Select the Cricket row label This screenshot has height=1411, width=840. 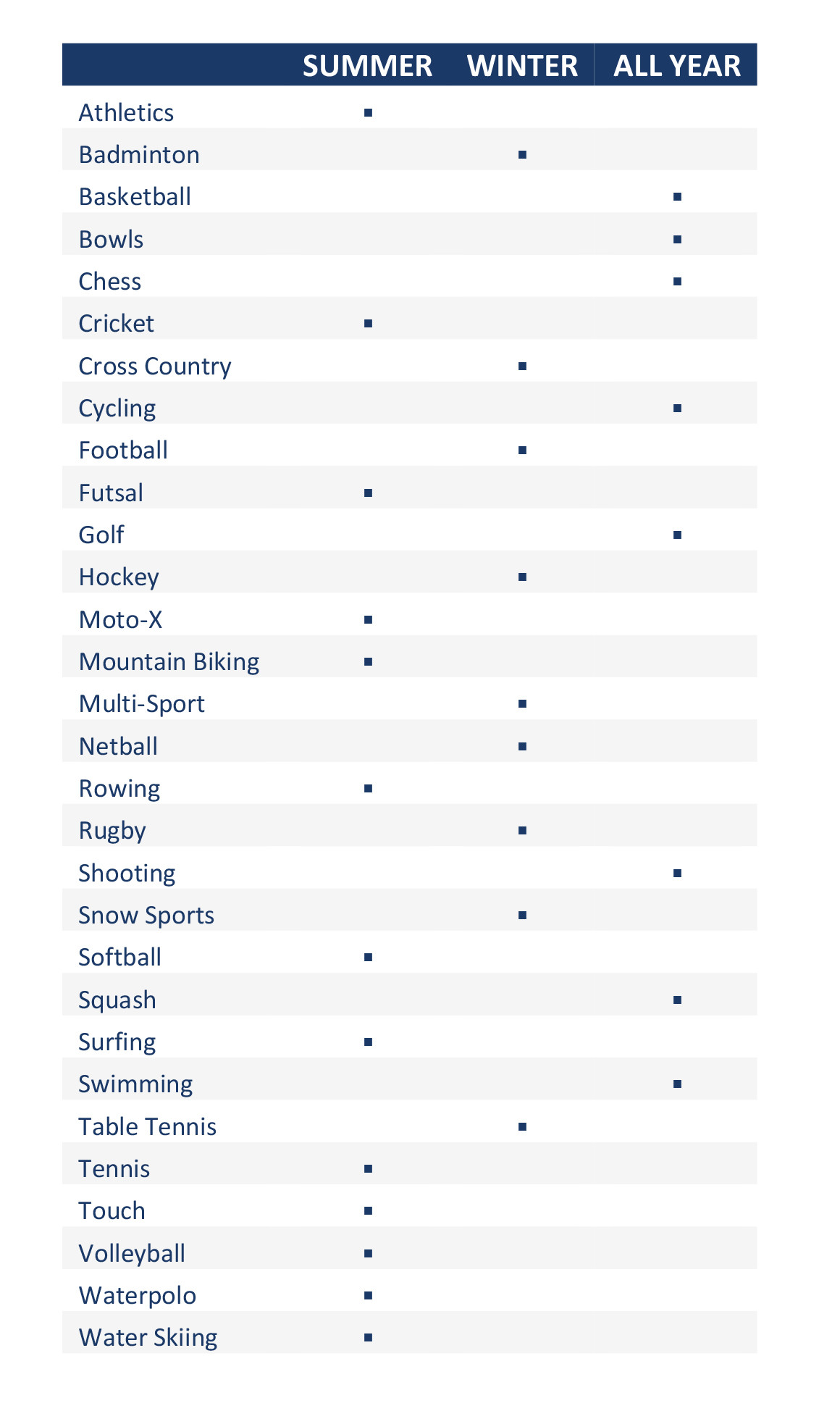coord(116,323)
